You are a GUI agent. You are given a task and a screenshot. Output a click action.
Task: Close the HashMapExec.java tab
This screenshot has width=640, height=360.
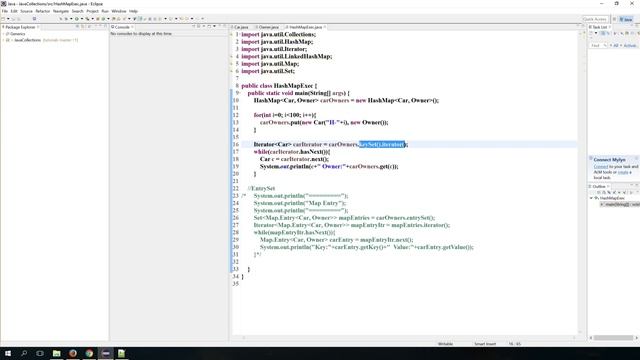(x=325, y=27)
